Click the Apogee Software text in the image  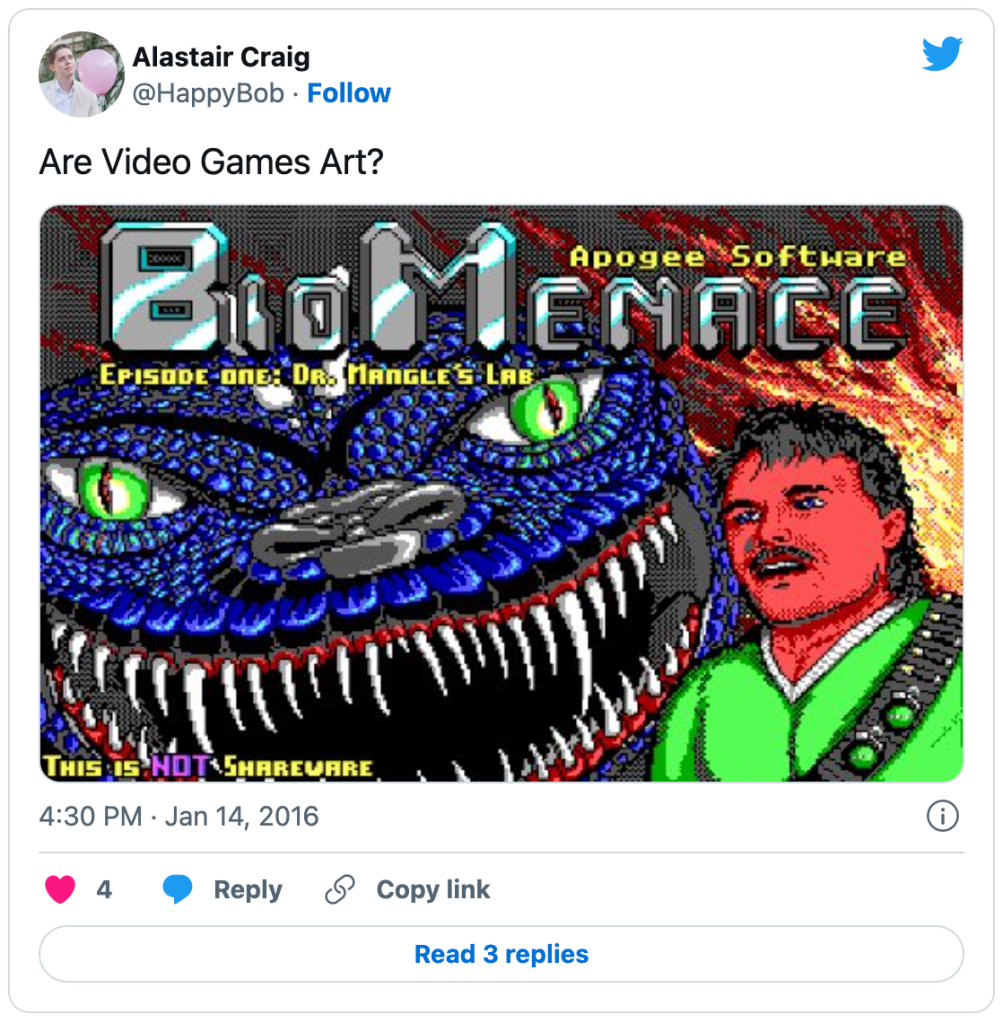click(x=738, y=258)
